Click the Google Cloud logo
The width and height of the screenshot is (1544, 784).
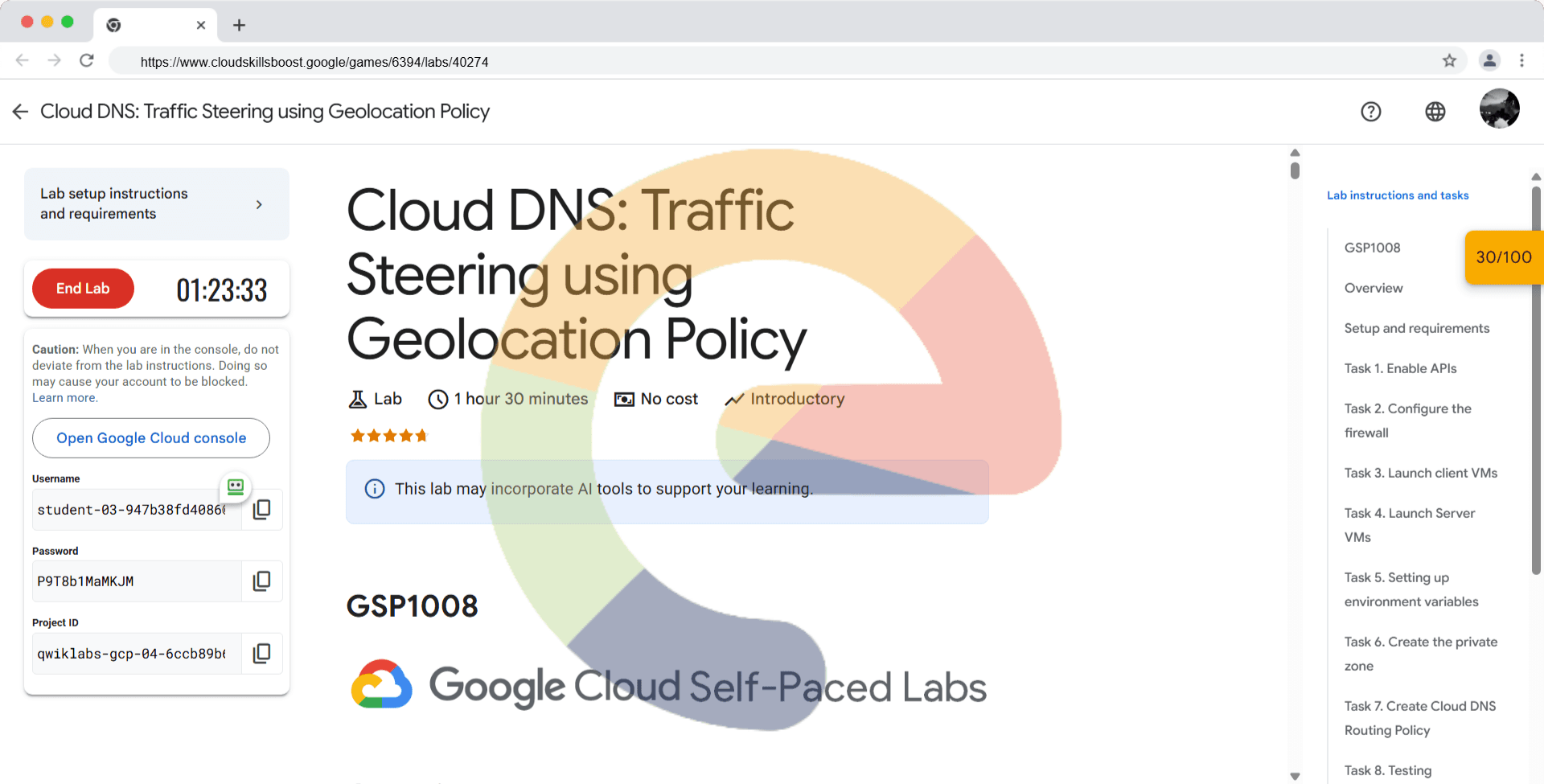coord(382,684)
